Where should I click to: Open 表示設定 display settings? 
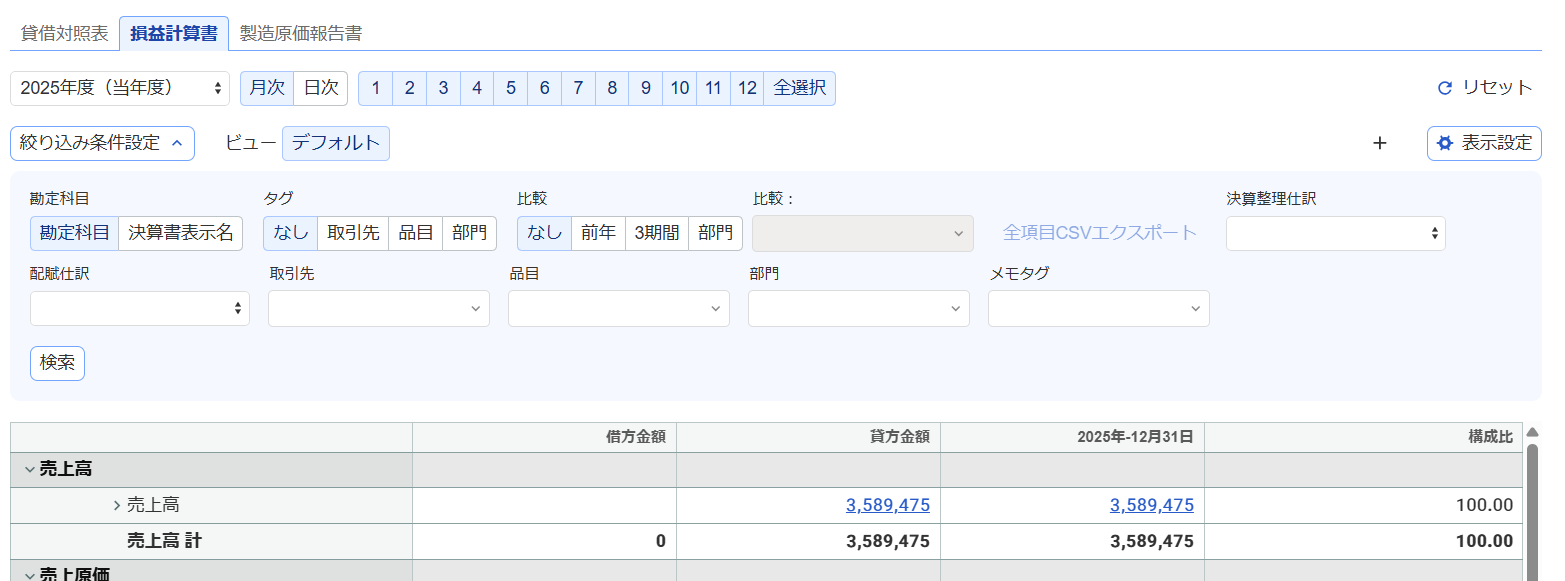point(1484,143)
